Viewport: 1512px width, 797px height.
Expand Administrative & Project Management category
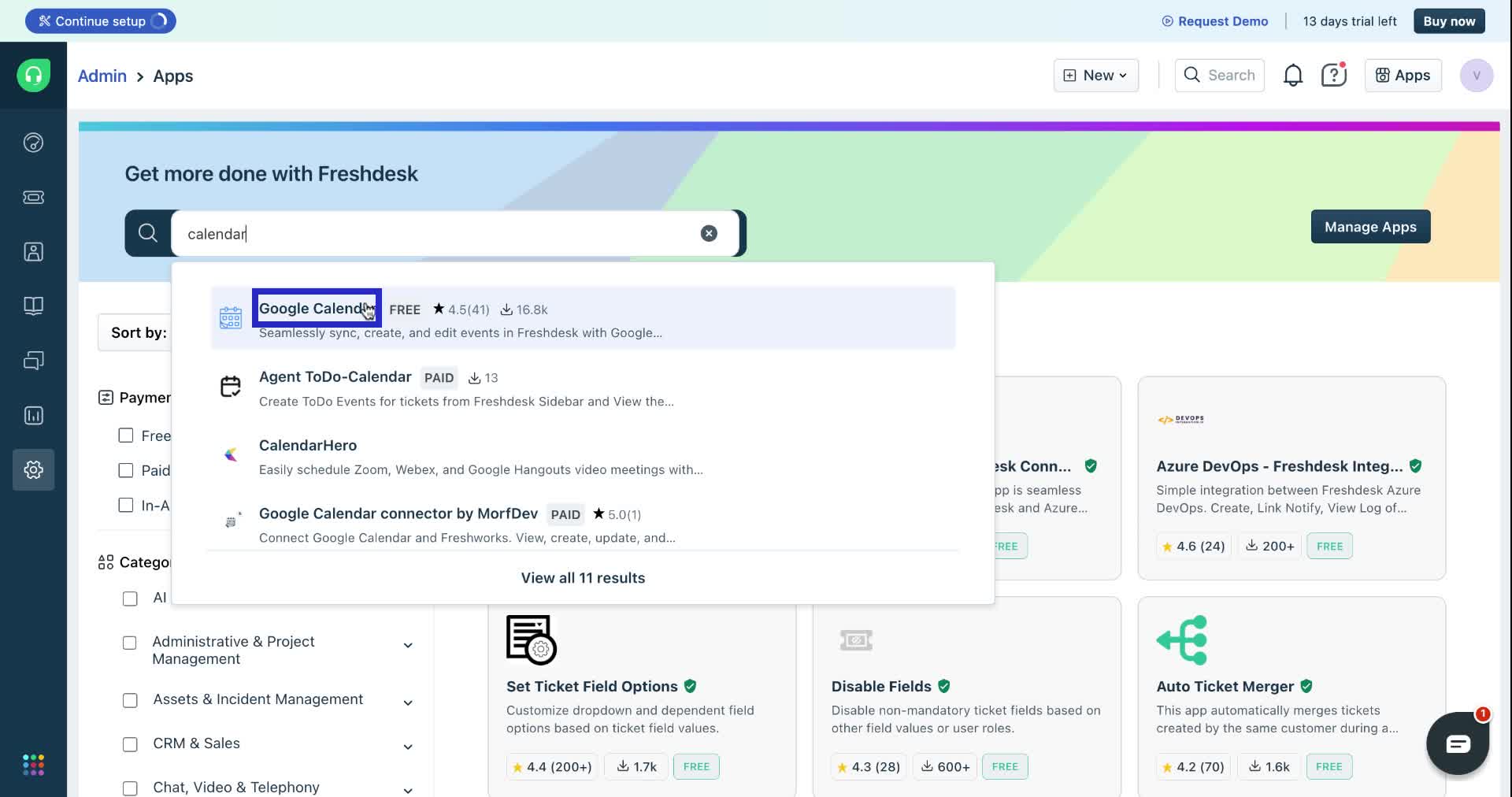tap(408, 646)
